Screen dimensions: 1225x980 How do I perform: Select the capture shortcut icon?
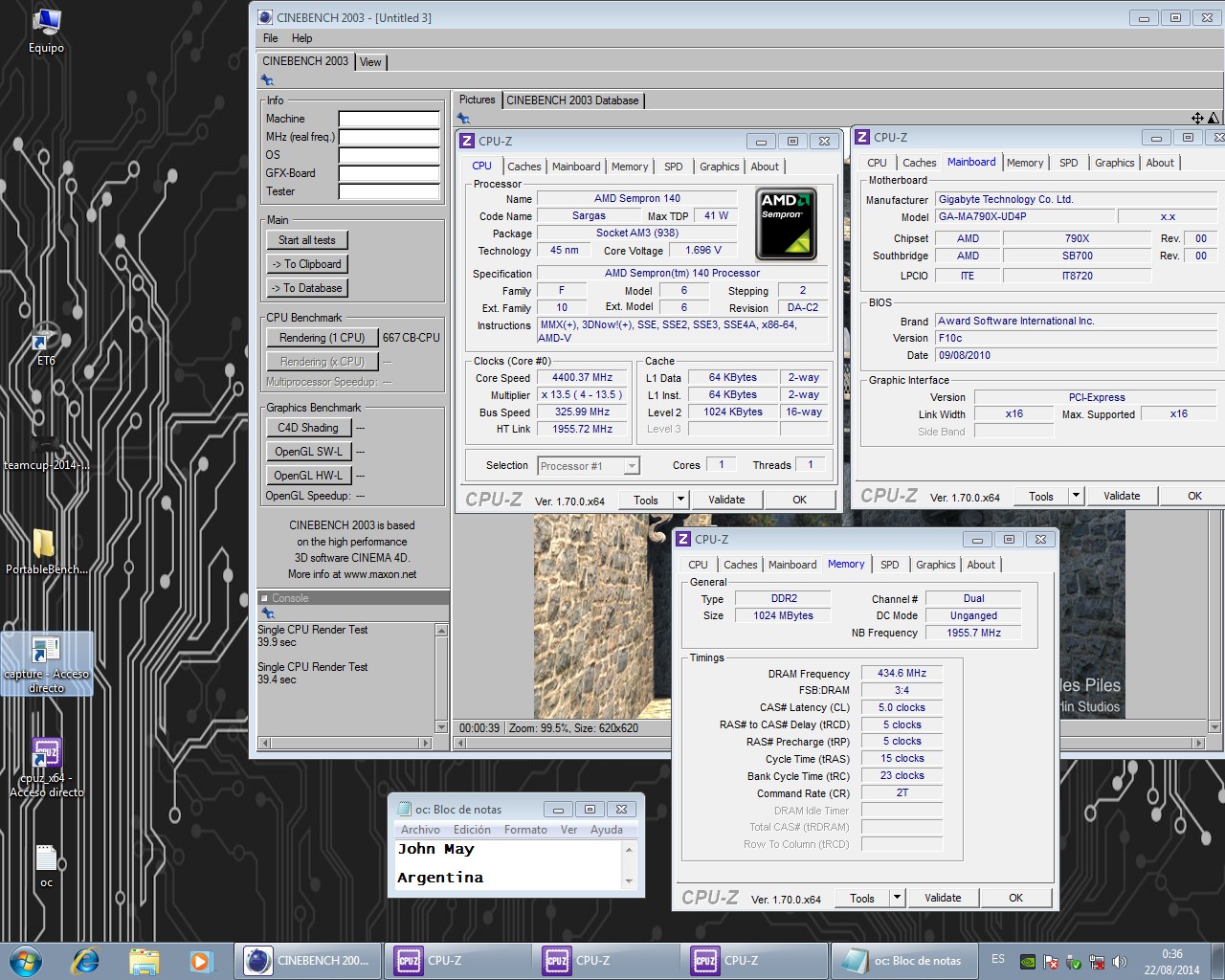click(x=46, y=662)
